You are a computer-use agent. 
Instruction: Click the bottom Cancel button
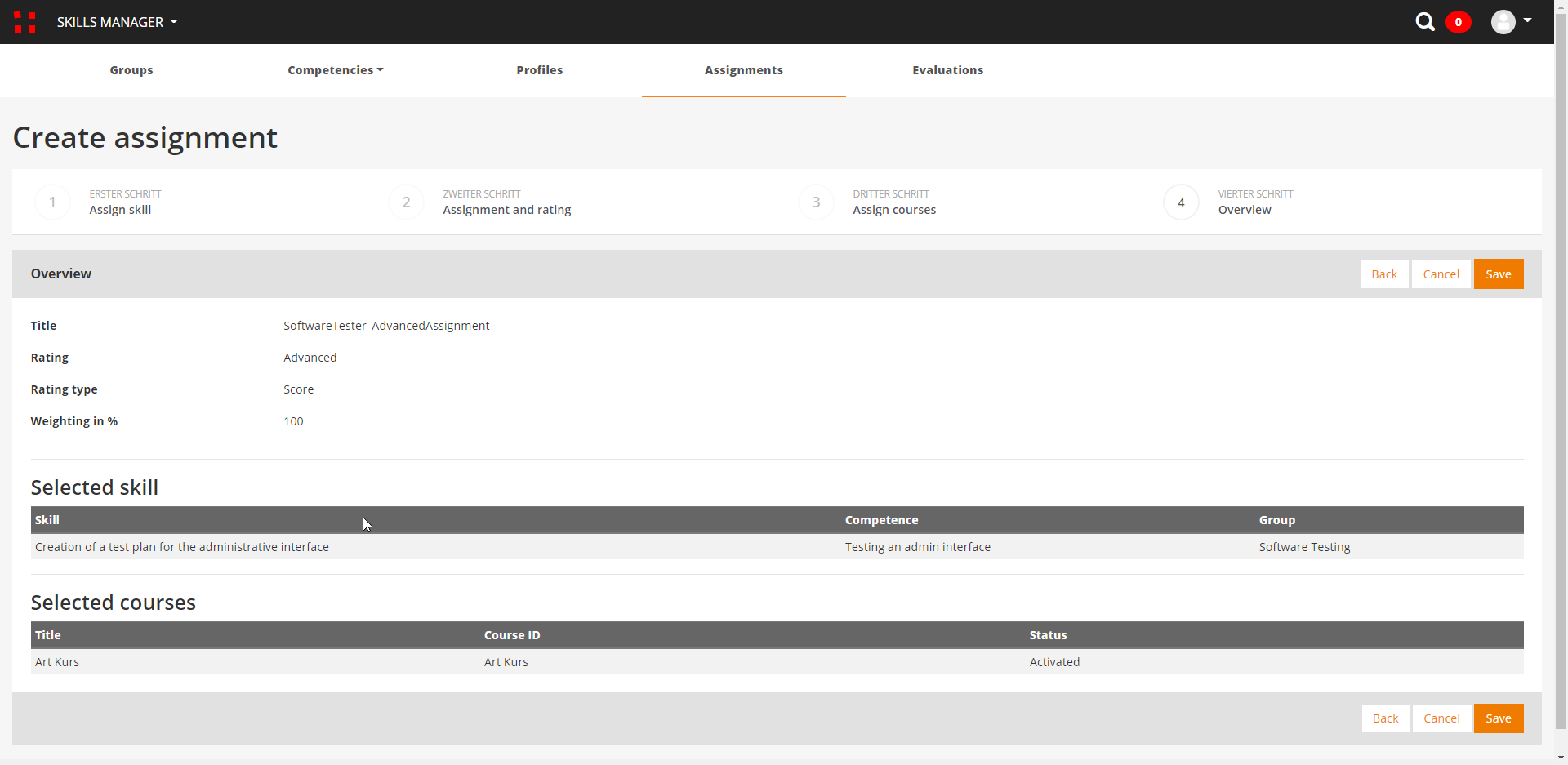coord(1441,718)
